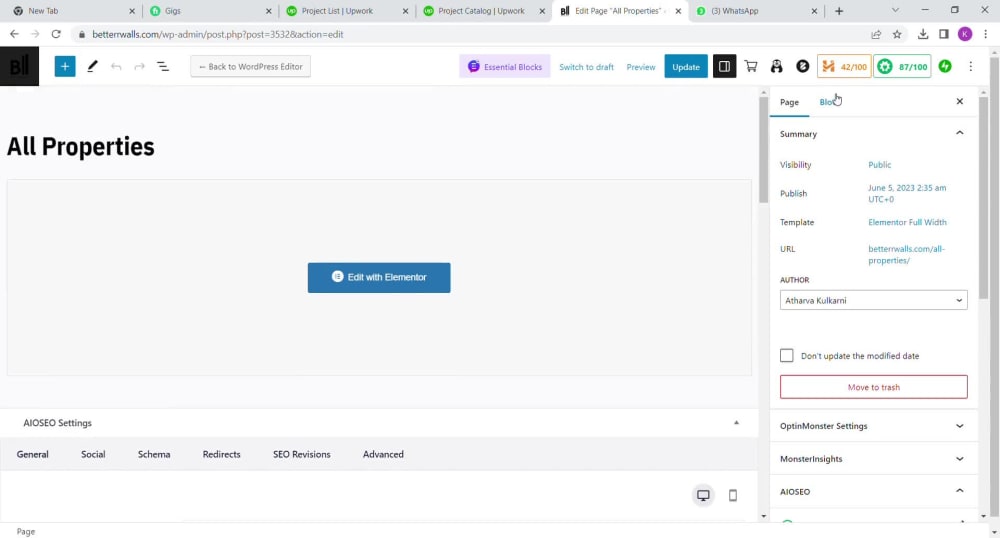Screen dimensions: 1000x538
Task: Select the mobile preview icon in AIOSEO
Action: point(733,495)
